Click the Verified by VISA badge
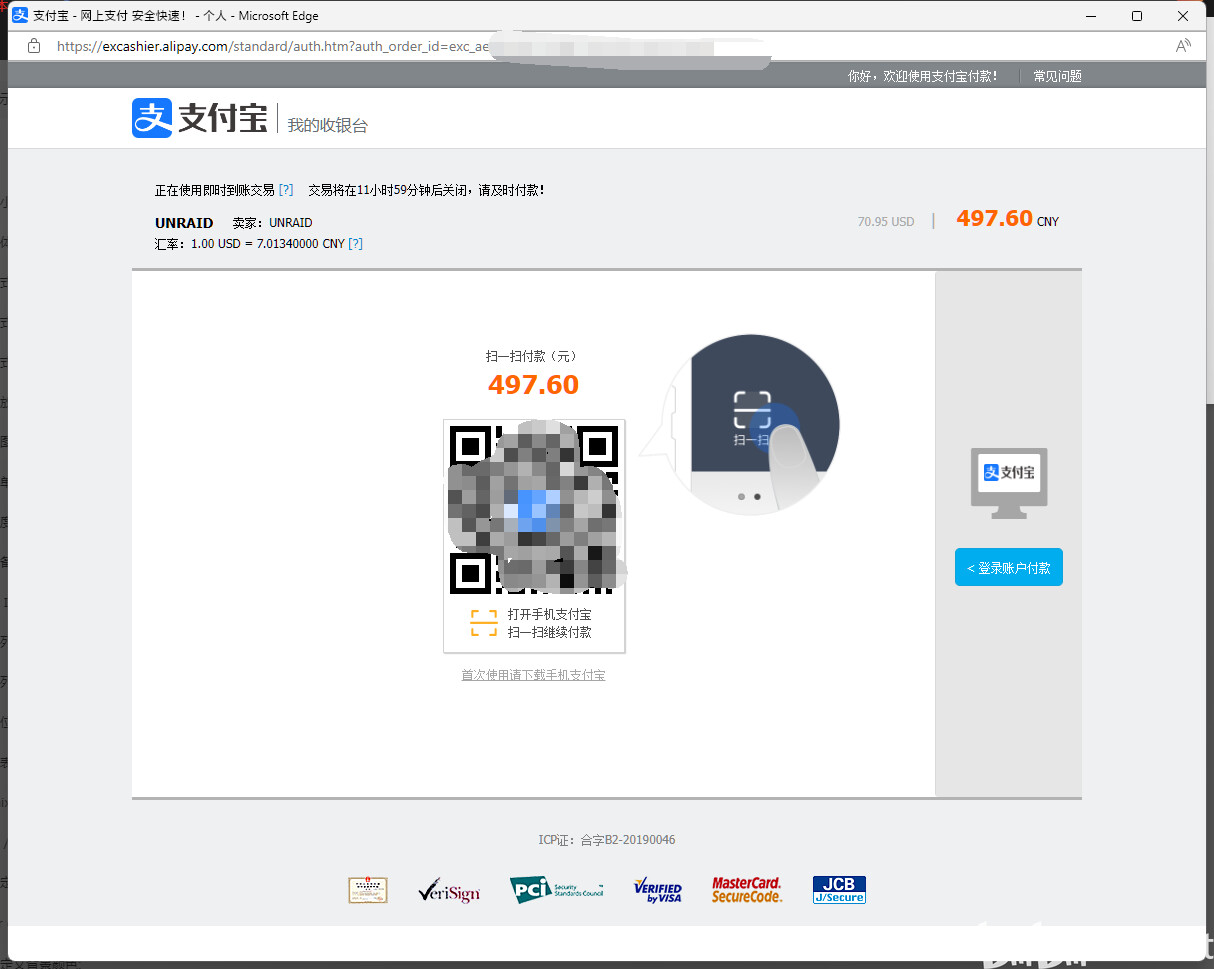This screenshot has width=1214, height=969. (x=658, y=890)
